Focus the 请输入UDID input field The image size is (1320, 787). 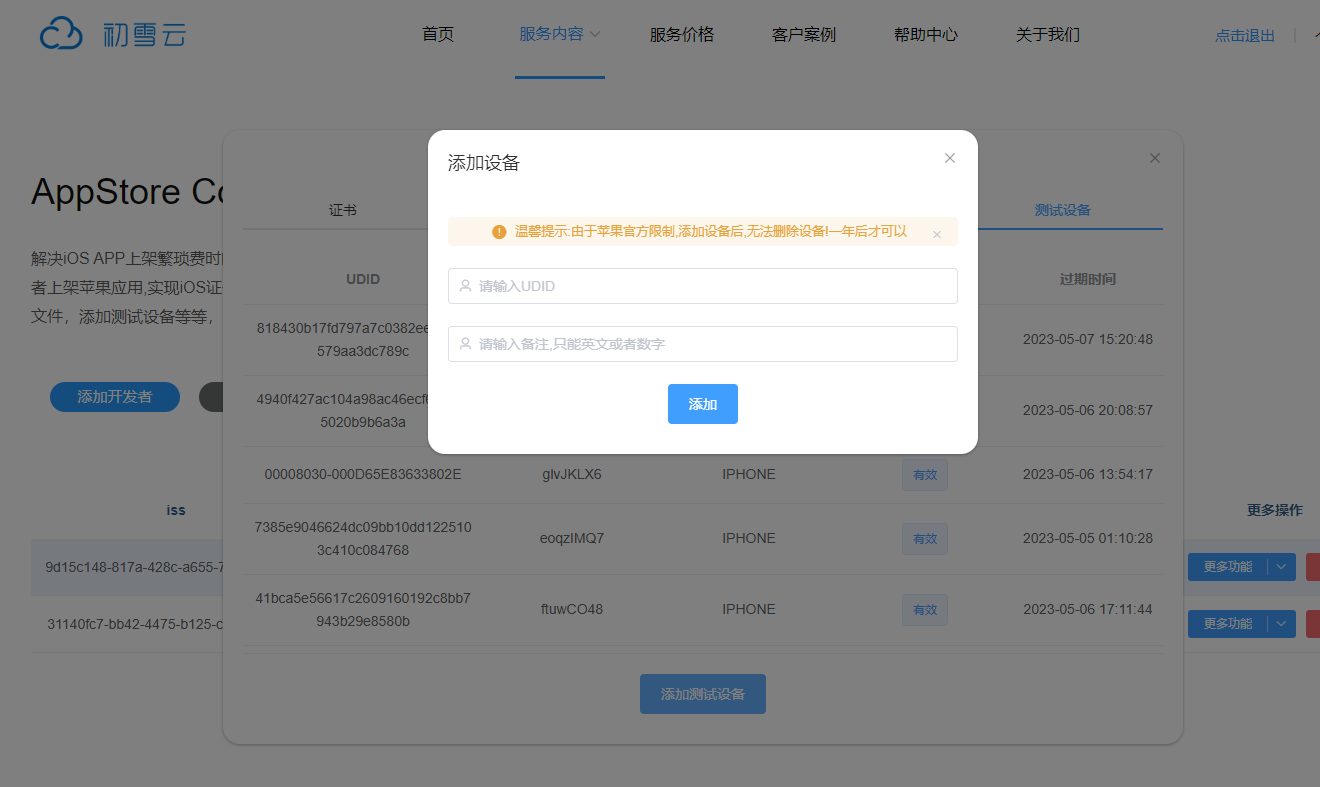[703, 286]
